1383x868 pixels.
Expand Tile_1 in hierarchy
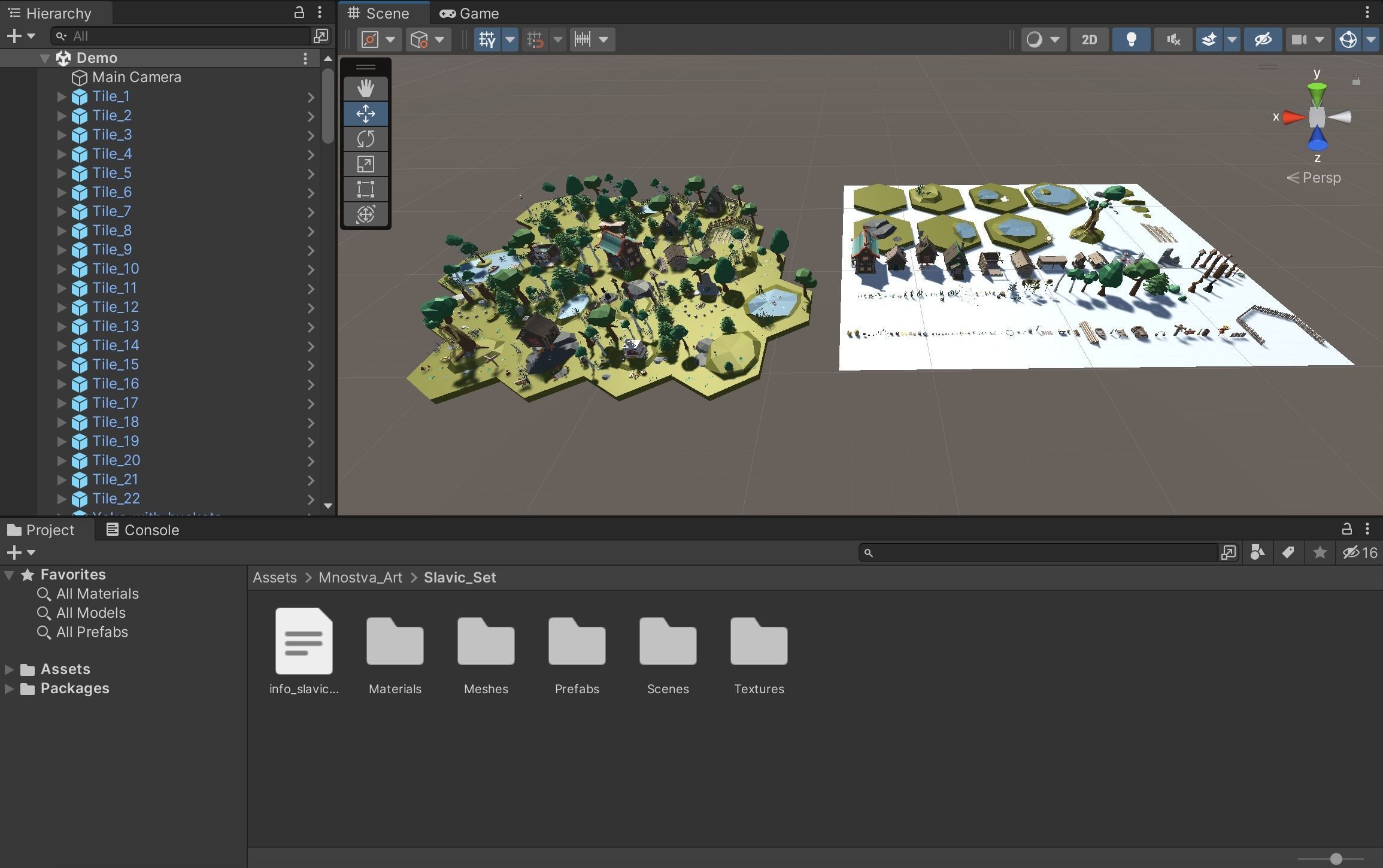tap(61, 96)
